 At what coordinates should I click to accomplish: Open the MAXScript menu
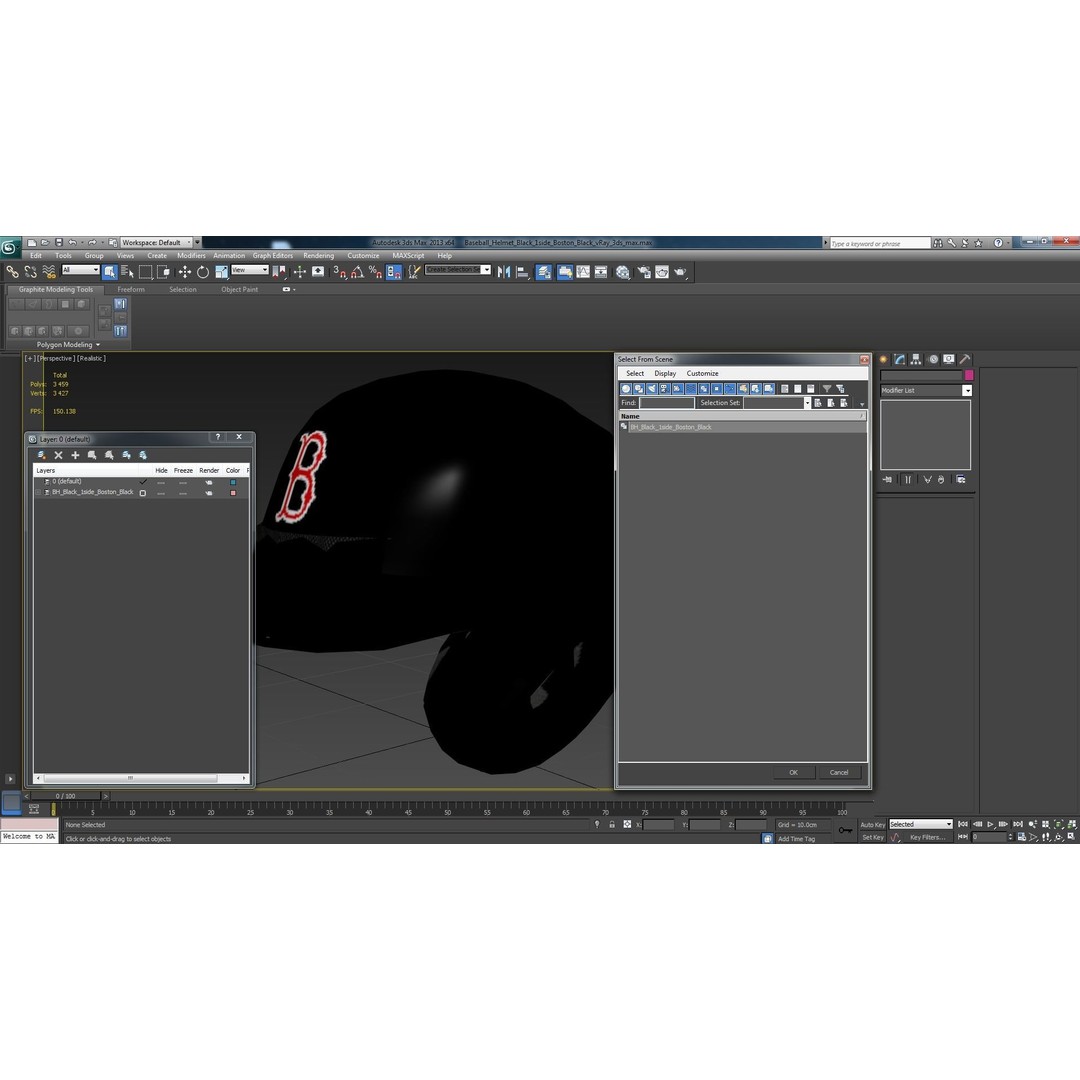pyautogui.click(x=408, y=256)
